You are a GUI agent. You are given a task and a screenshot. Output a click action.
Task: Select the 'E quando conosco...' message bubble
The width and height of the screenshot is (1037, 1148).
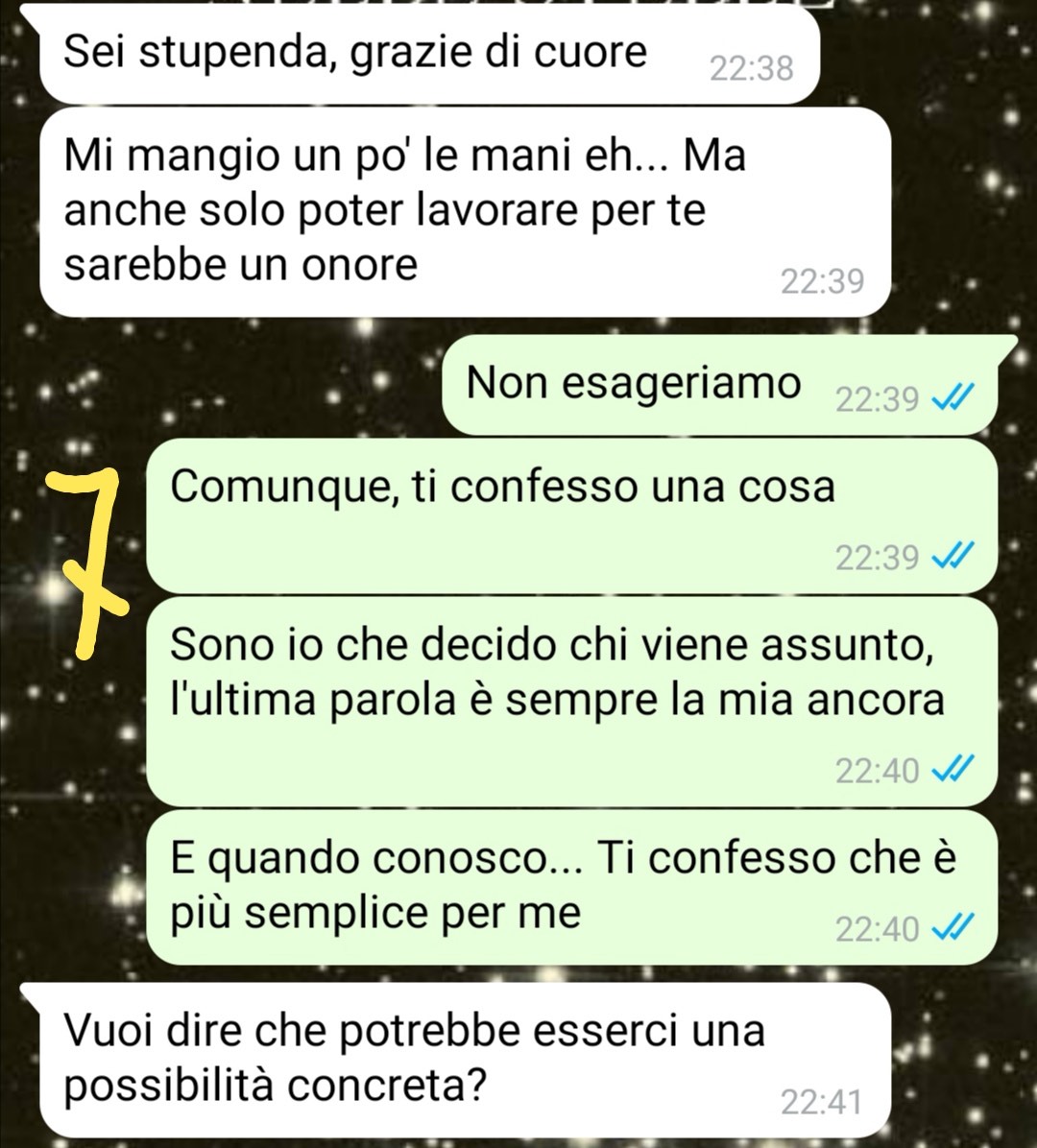(572, 887)
